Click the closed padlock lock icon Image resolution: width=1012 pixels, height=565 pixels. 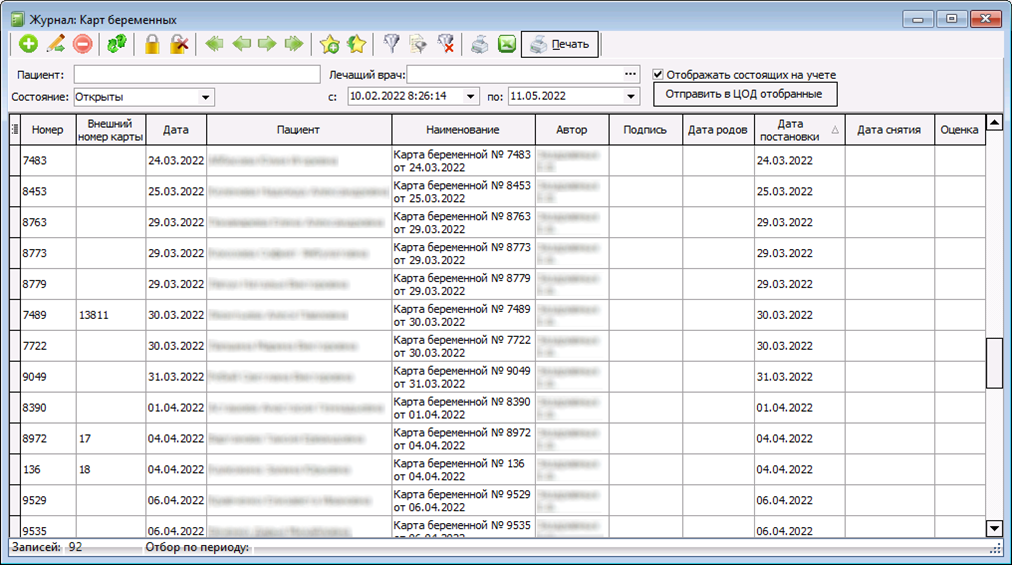(152, 44)
